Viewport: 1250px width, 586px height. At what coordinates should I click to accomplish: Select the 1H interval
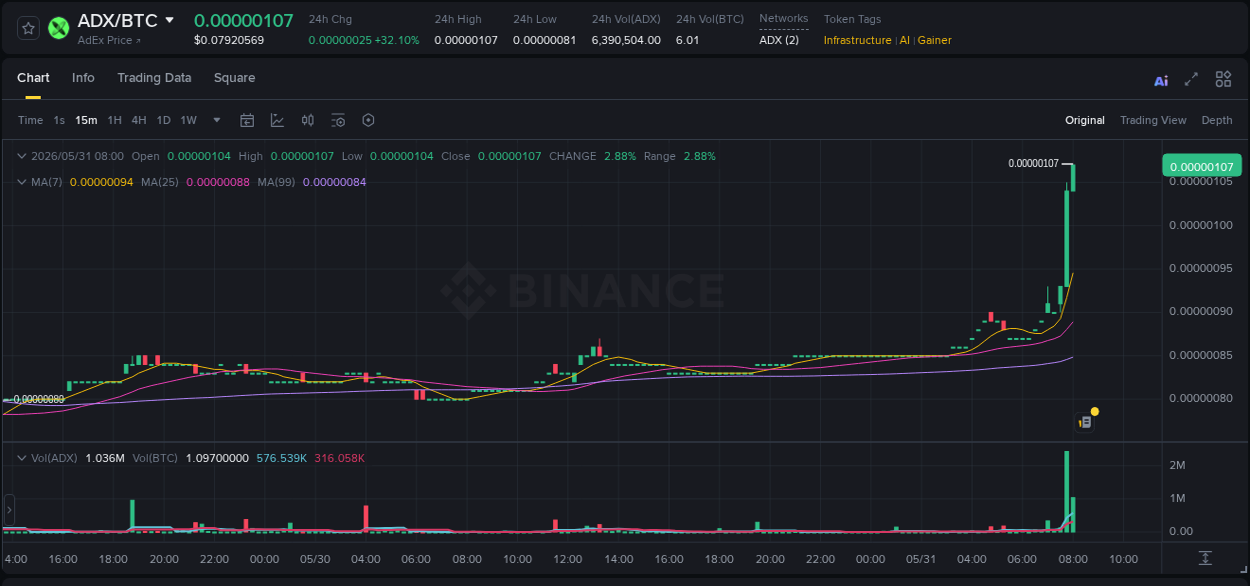[114, 120]
